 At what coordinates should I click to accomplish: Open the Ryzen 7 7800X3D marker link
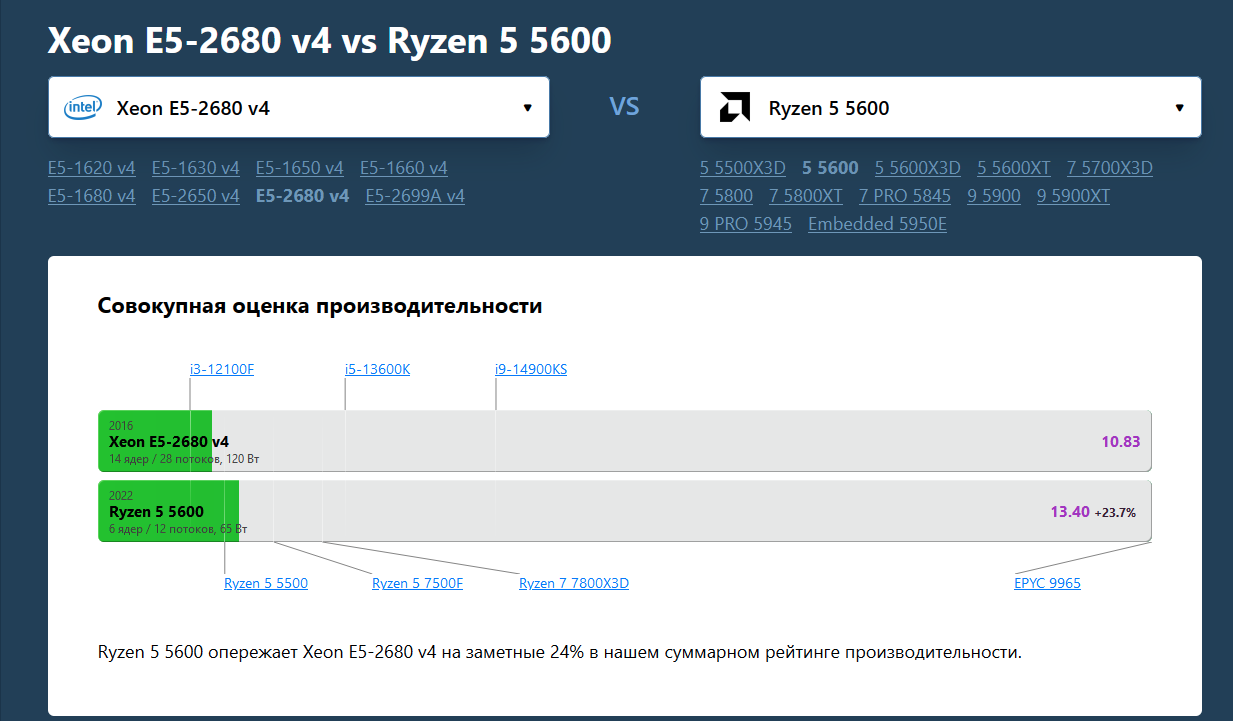click(574, 583)
